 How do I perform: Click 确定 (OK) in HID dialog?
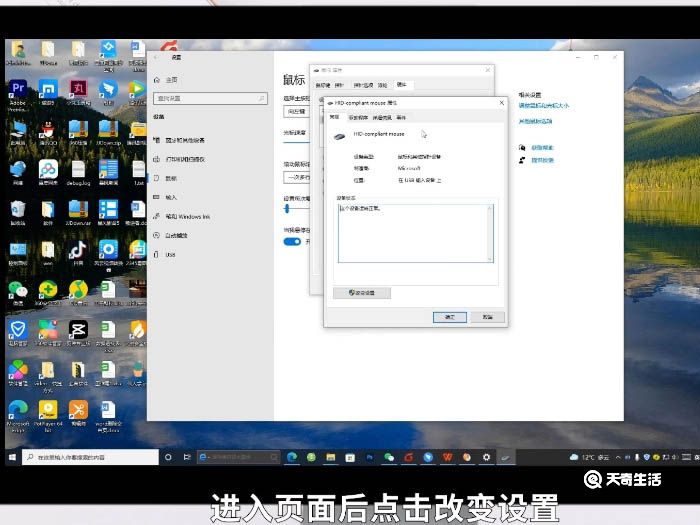point(450,317)
